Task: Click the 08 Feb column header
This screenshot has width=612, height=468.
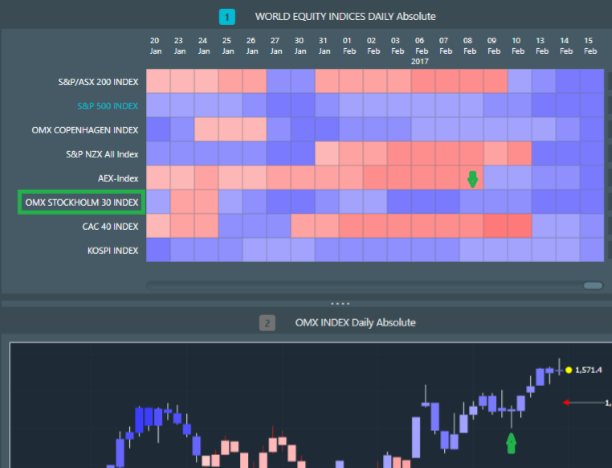Action: click(x=469, y=46)
